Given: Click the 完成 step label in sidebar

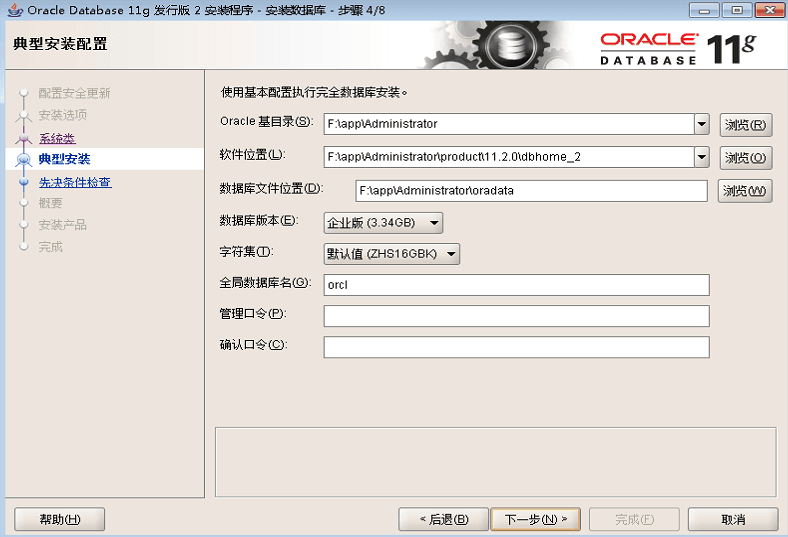Looking at the screenshot, I should [x=51, y=247].
